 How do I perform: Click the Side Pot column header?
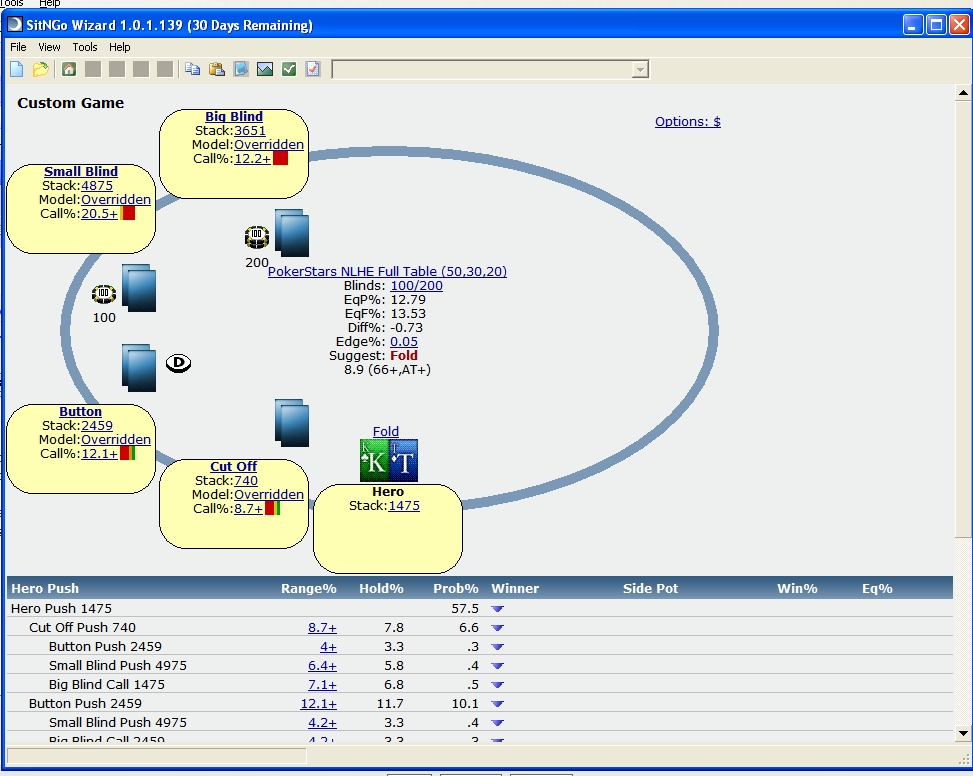[x=650, y=589]
